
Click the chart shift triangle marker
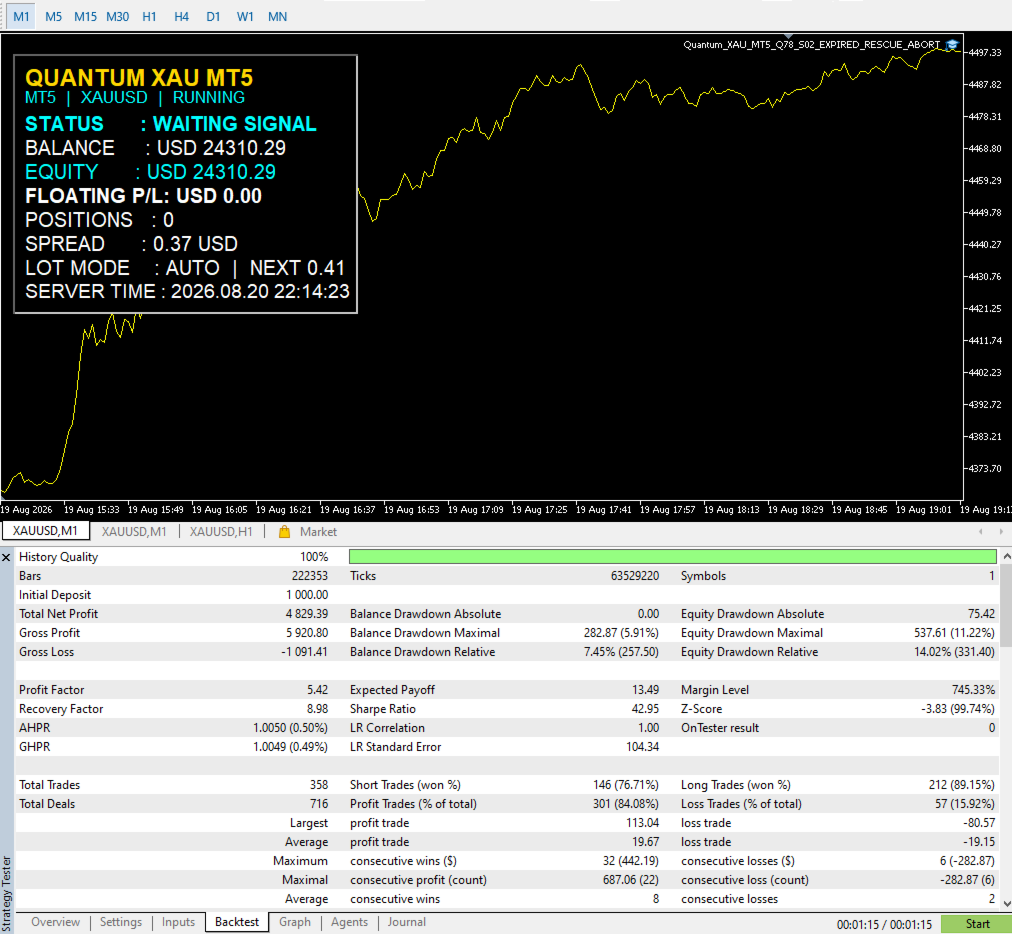coord(788,36)
